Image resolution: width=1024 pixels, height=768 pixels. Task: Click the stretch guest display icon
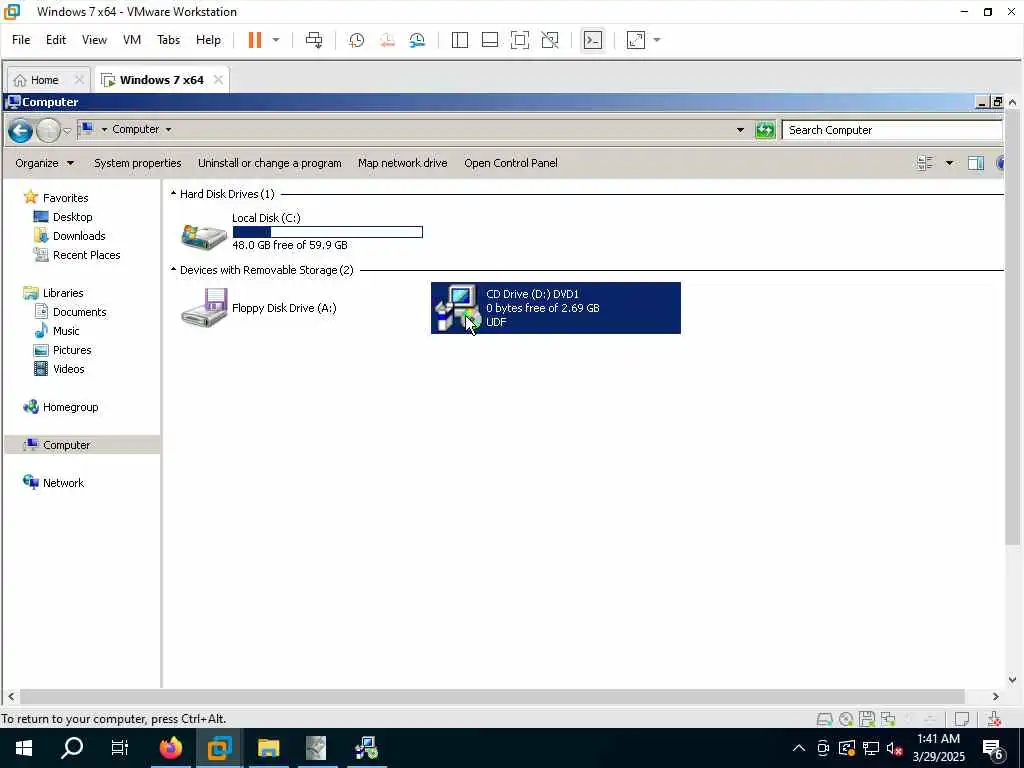(x=635, y=40)
